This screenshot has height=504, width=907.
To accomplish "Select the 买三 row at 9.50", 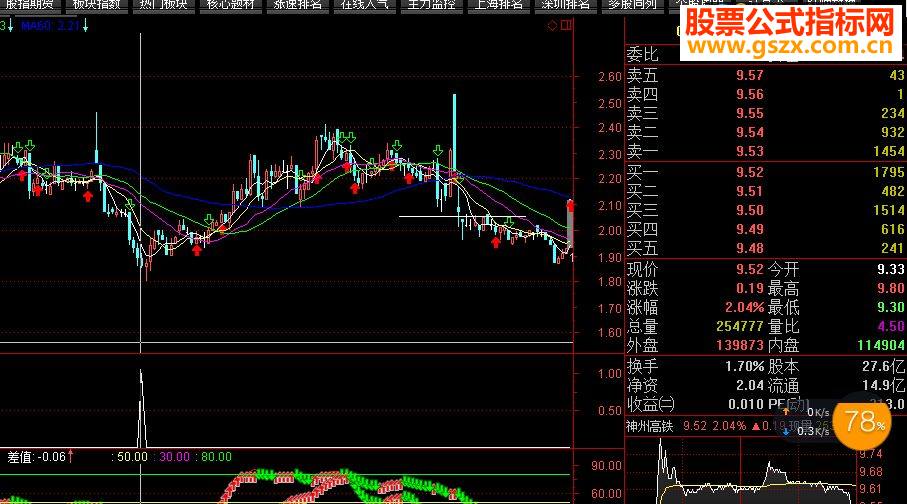I will coord(765,211).
